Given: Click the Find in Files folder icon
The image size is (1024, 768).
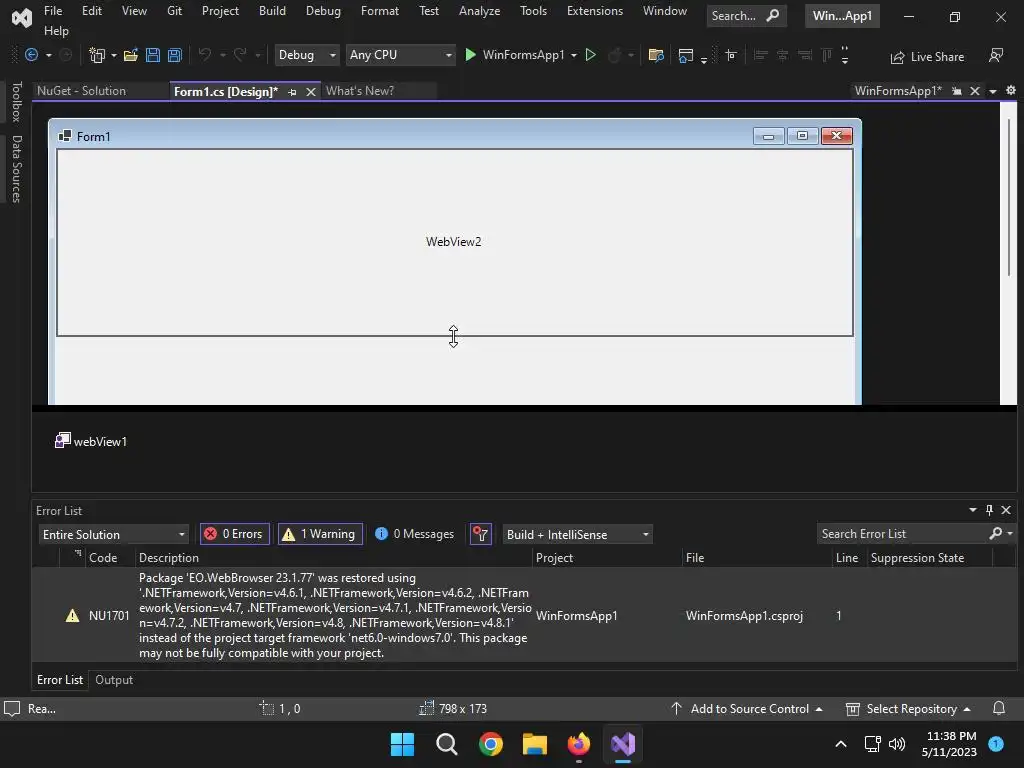Looking at the screenshot, I should (656, 56).
